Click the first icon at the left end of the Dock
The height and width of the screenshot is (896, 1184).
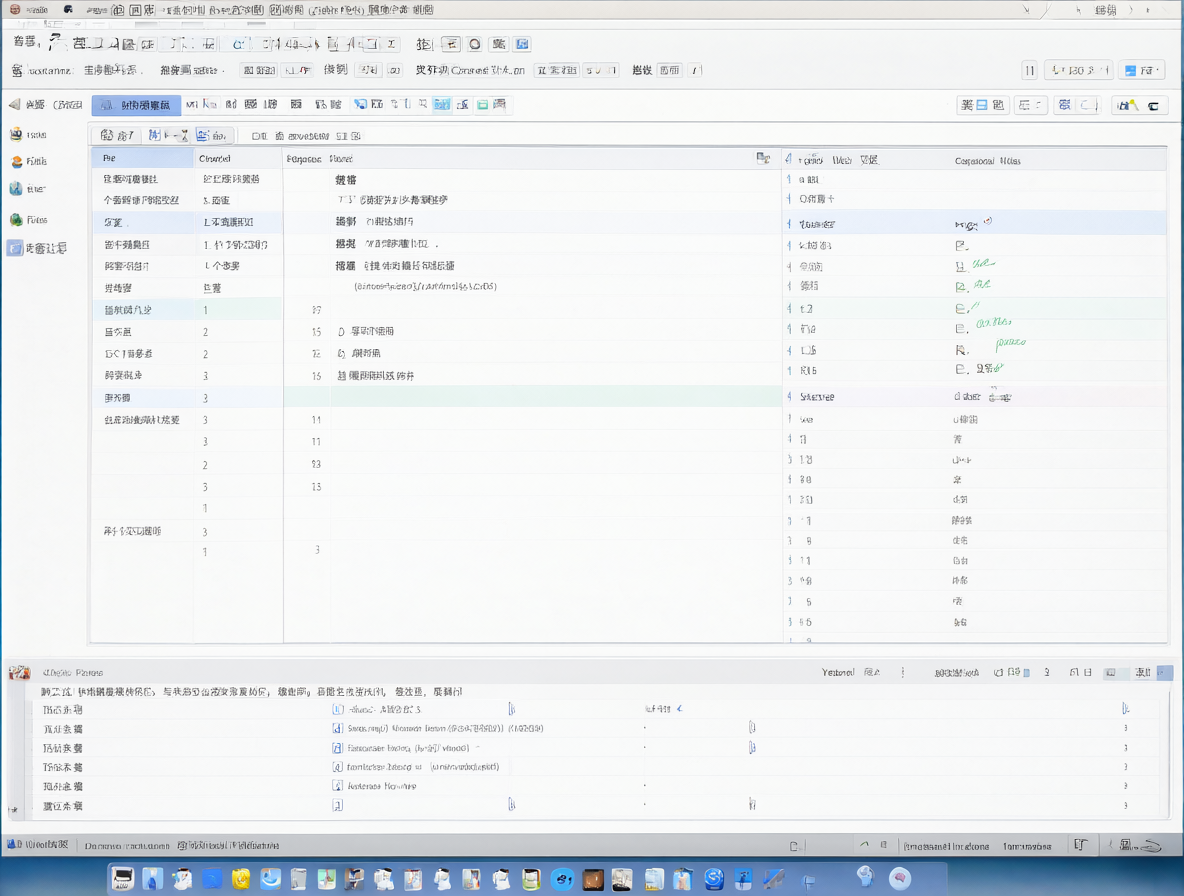[123, 879]
